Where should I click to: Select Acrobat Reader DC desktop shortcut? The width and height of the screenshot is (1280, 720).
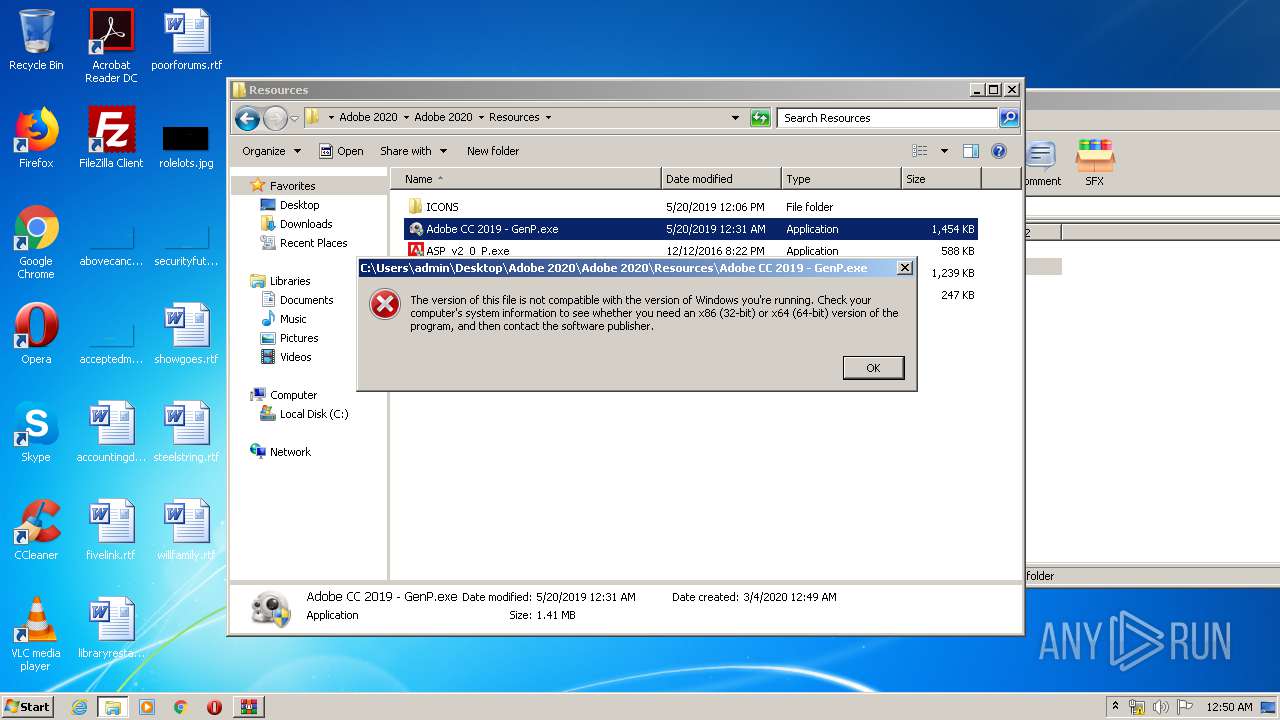coord(111,46)
